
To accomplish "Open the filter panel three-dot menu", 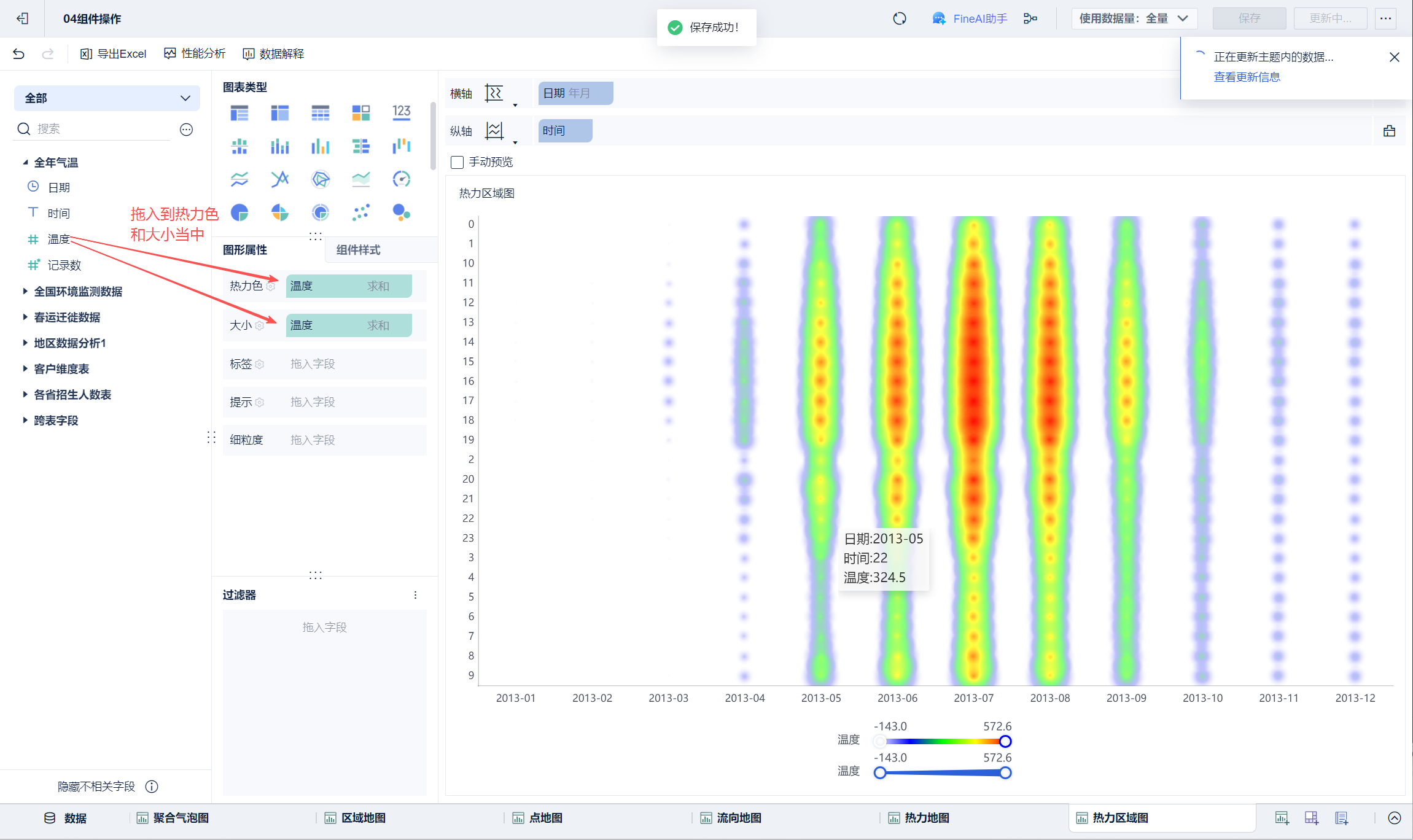I will tap(416, 595).
